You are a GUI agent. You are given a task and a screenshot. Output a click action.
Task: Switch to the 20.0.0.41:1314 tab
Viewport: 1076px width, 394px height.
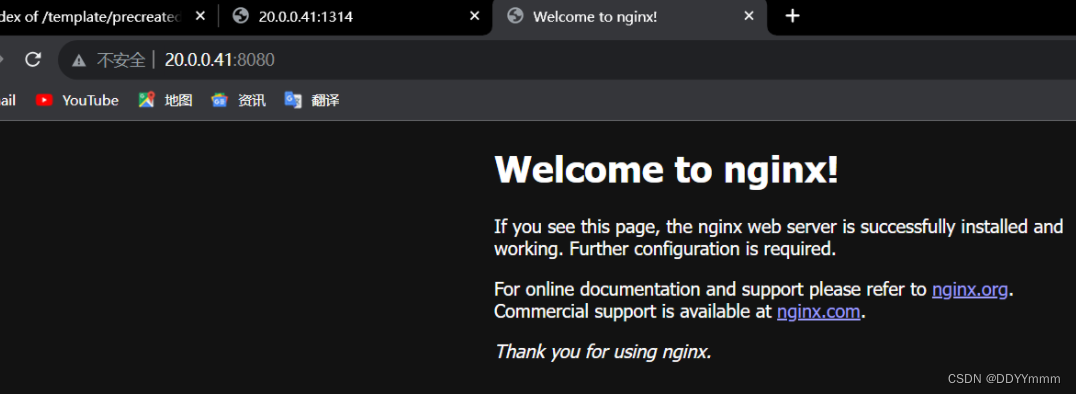pyautogui.click(x=355, y=16)
